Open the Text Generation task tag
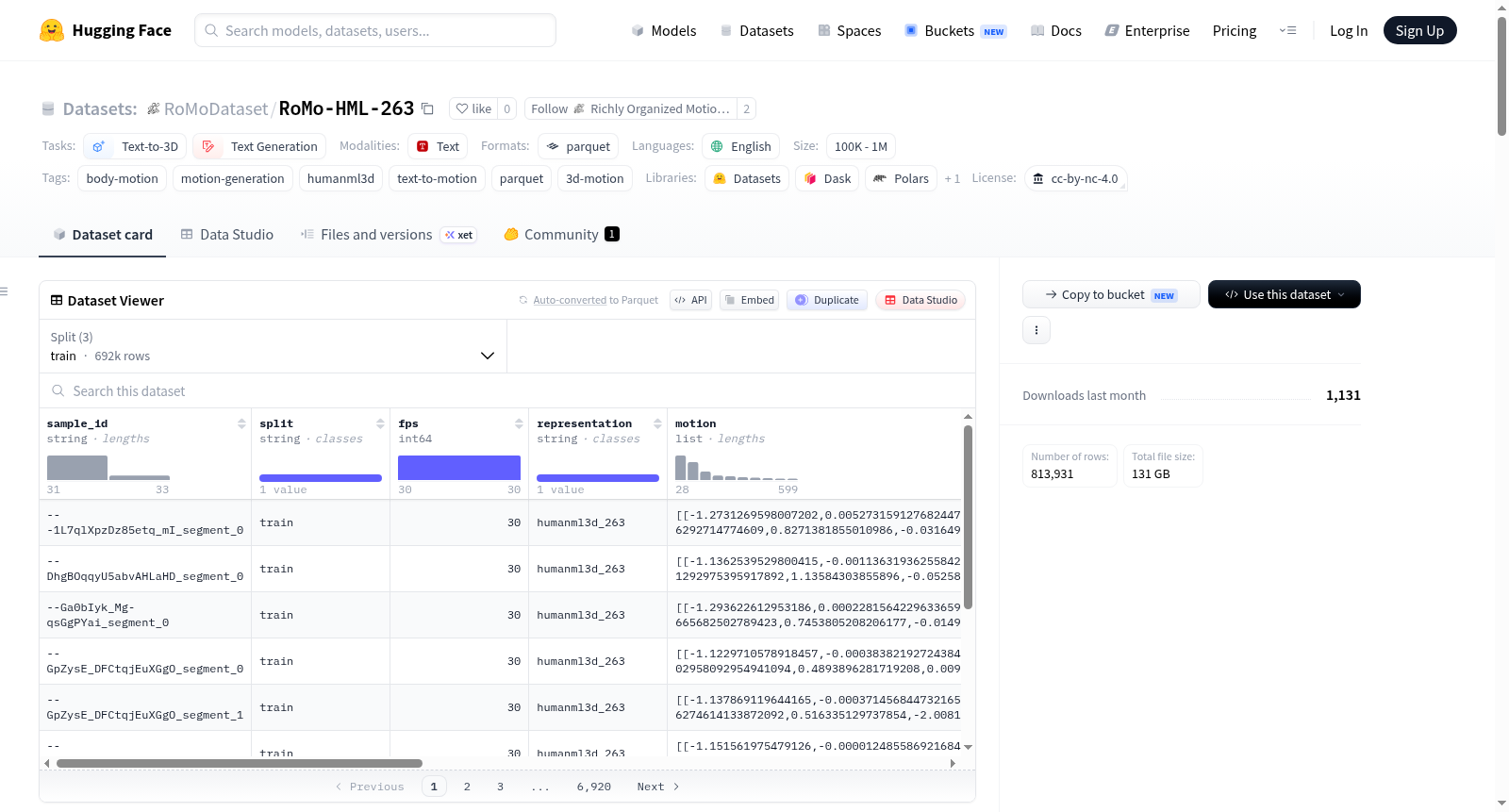The height and width of the screenshot is (812, 1509). point(260,146)
